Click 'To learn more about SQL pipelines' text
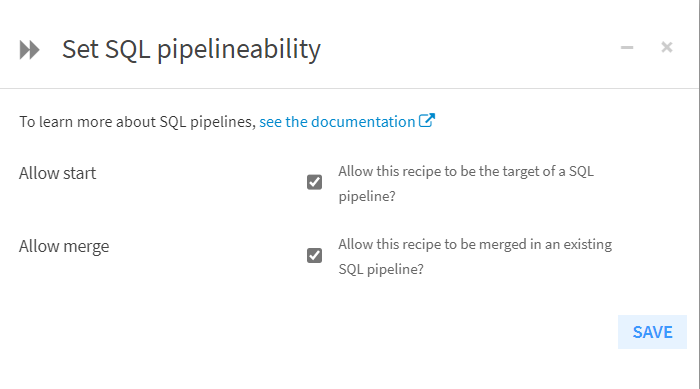The image size is (700, 389). tap(137, 122)
